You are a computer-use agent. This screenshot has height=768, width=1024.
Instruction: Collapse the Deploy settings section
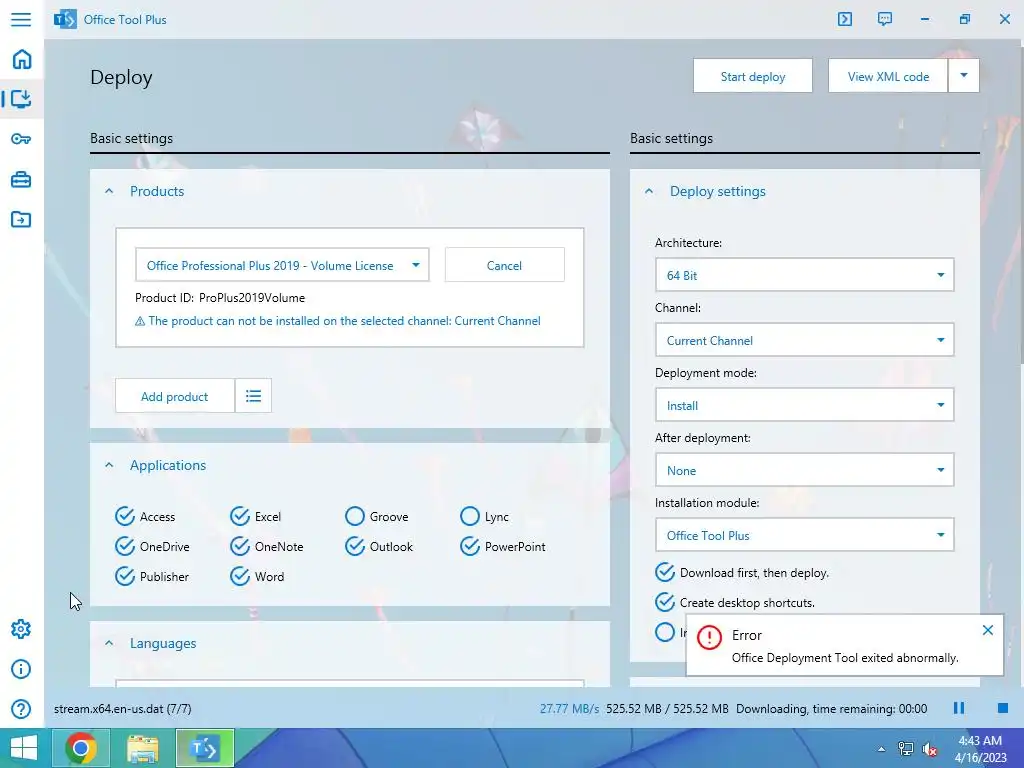pos(649,191)
